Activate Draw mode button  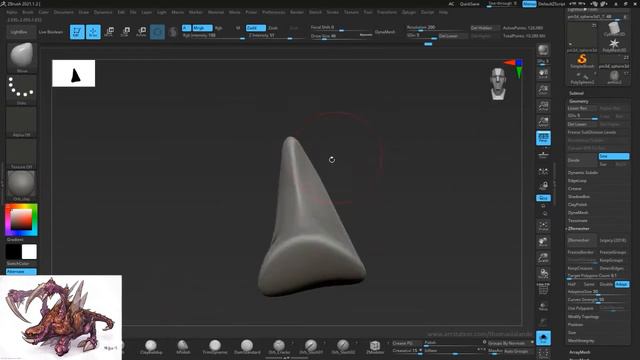coord(93,32)
